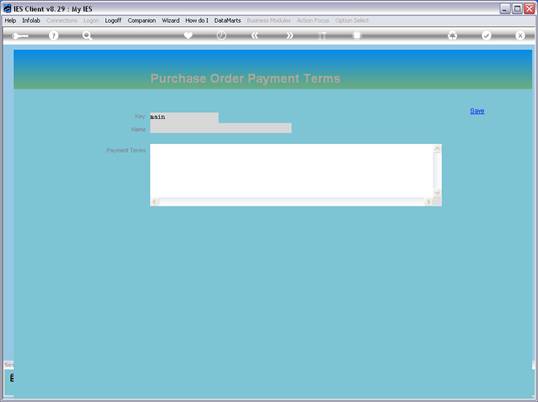Click the round X icon in toolbar

520,35
